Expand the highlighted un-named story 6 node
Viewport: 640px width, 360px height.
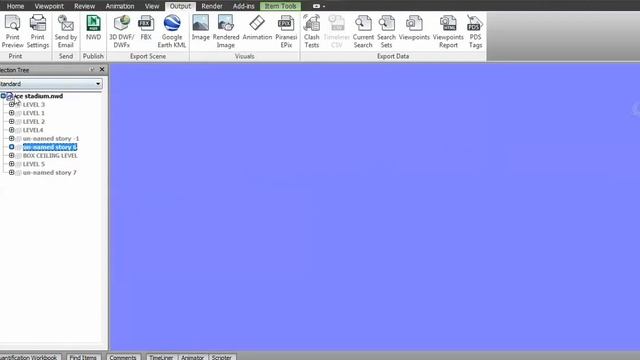click(11, 147)
